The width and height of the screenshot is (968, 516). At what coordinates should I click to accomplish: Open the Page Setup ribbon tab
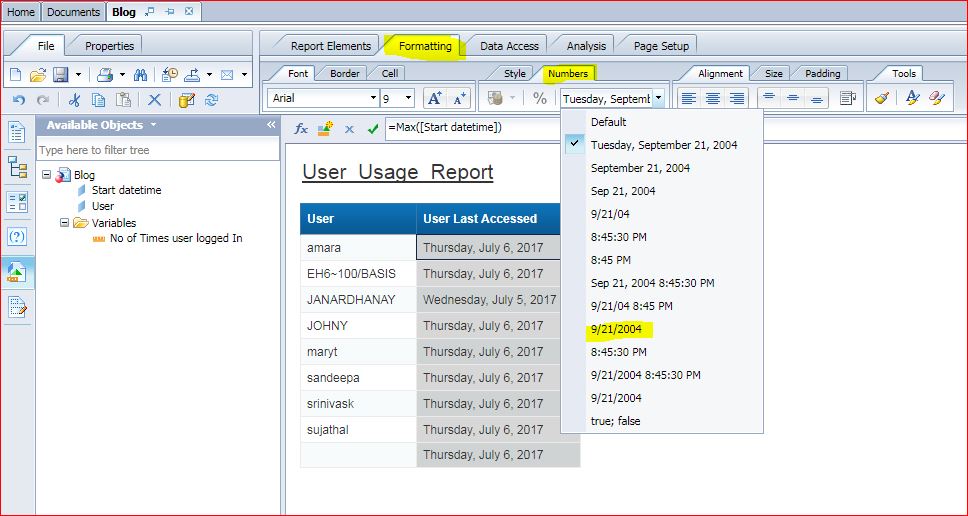coord(661,46)
